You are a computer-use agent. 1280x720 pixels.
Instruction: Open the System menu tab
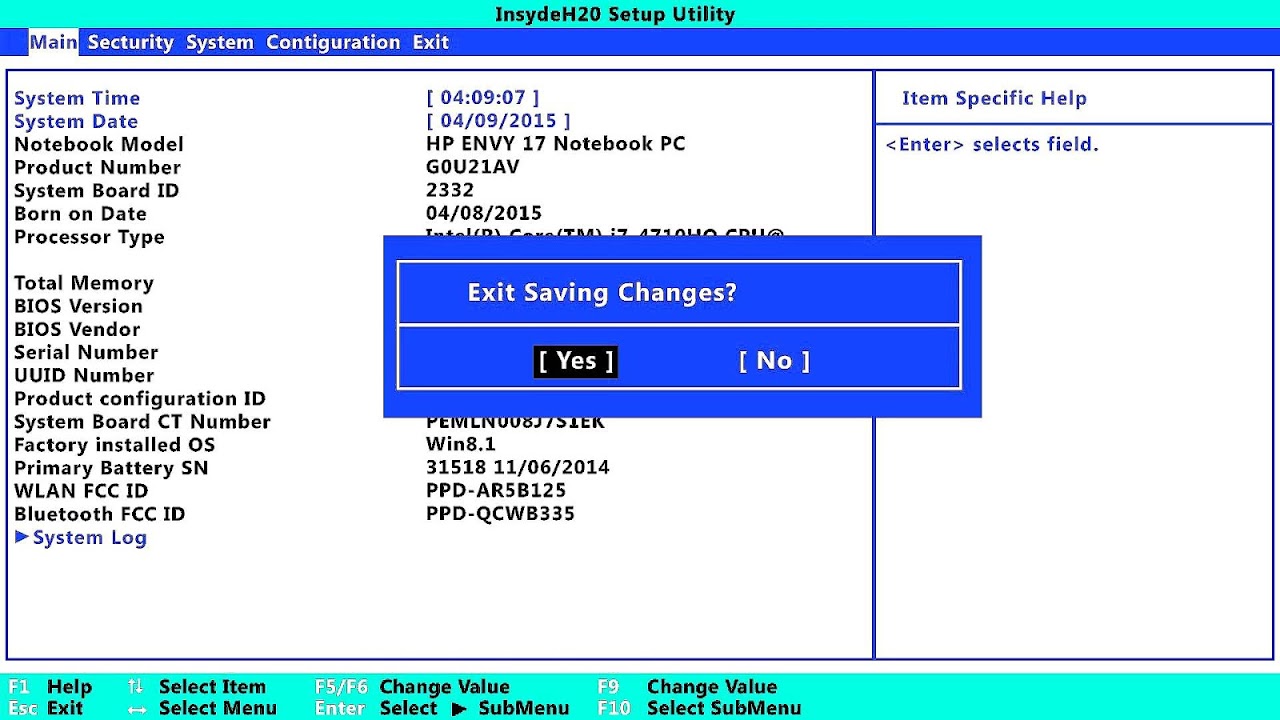(x=219, y=43)
